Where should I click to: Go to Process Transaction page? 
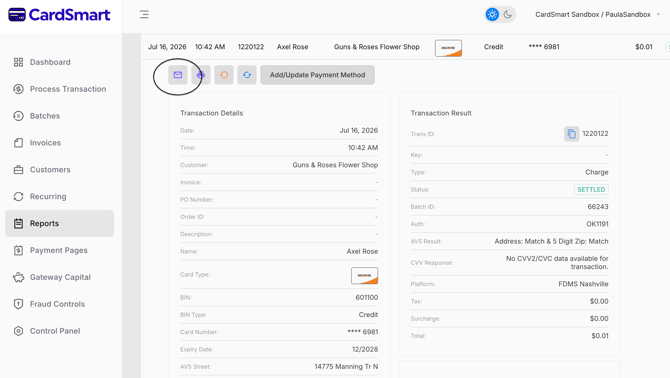point(59,89)
